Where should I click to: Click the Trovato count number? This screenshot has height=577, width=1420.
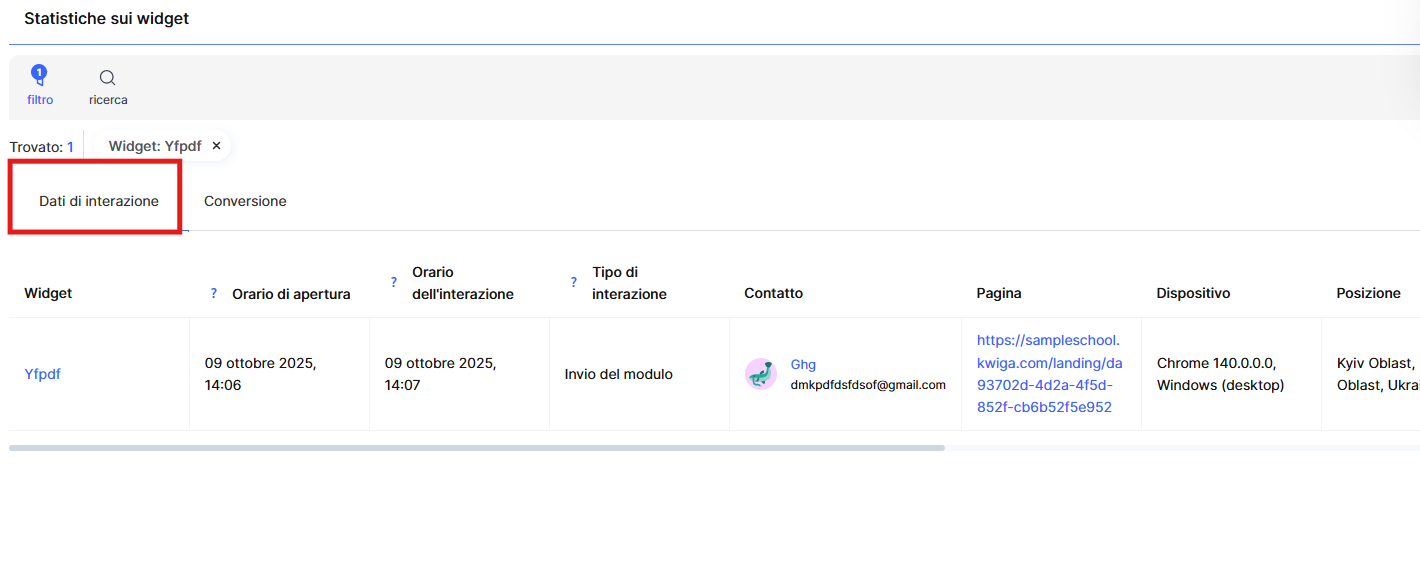pyautogui.click(x=70, y=147)
